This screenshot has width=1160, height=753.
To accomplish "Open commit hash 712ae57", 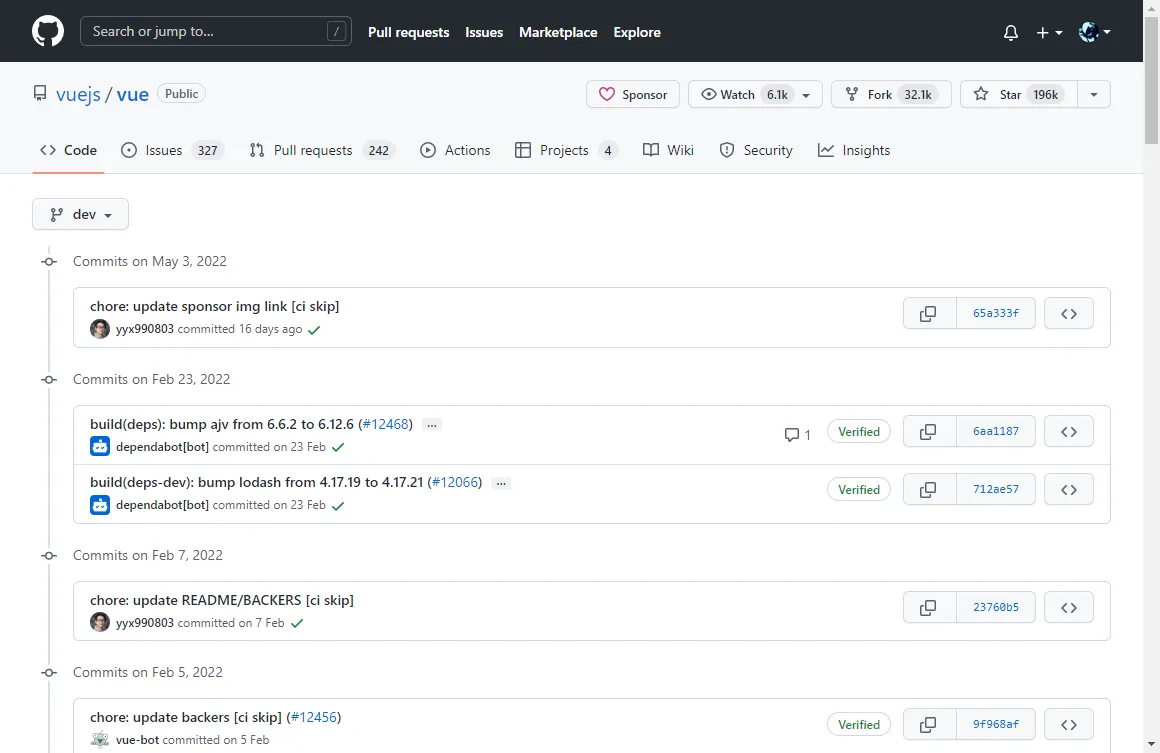I will 995,490.
